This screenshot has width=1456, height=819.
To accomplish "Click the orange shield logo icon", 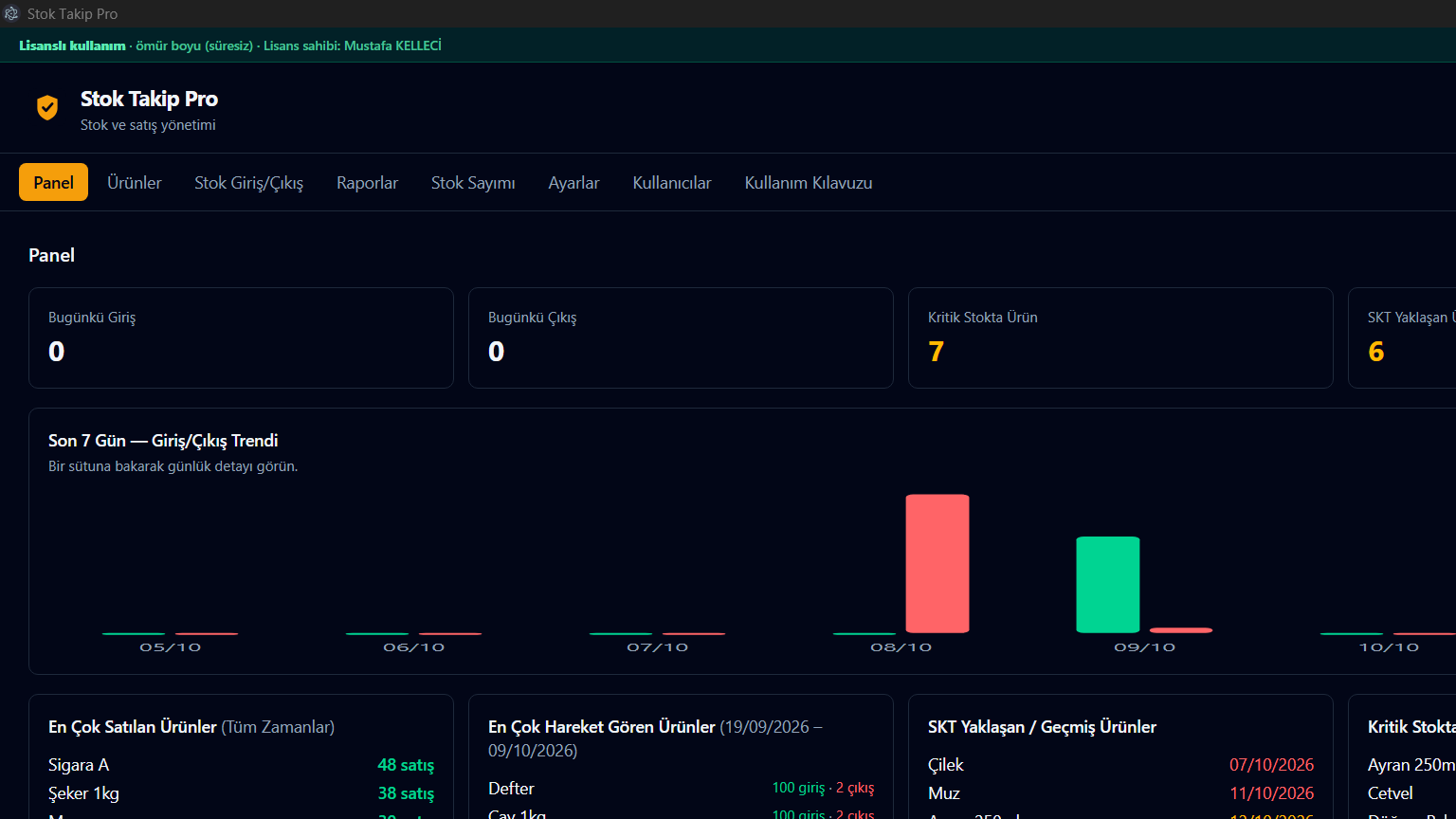I will [47, 107].
